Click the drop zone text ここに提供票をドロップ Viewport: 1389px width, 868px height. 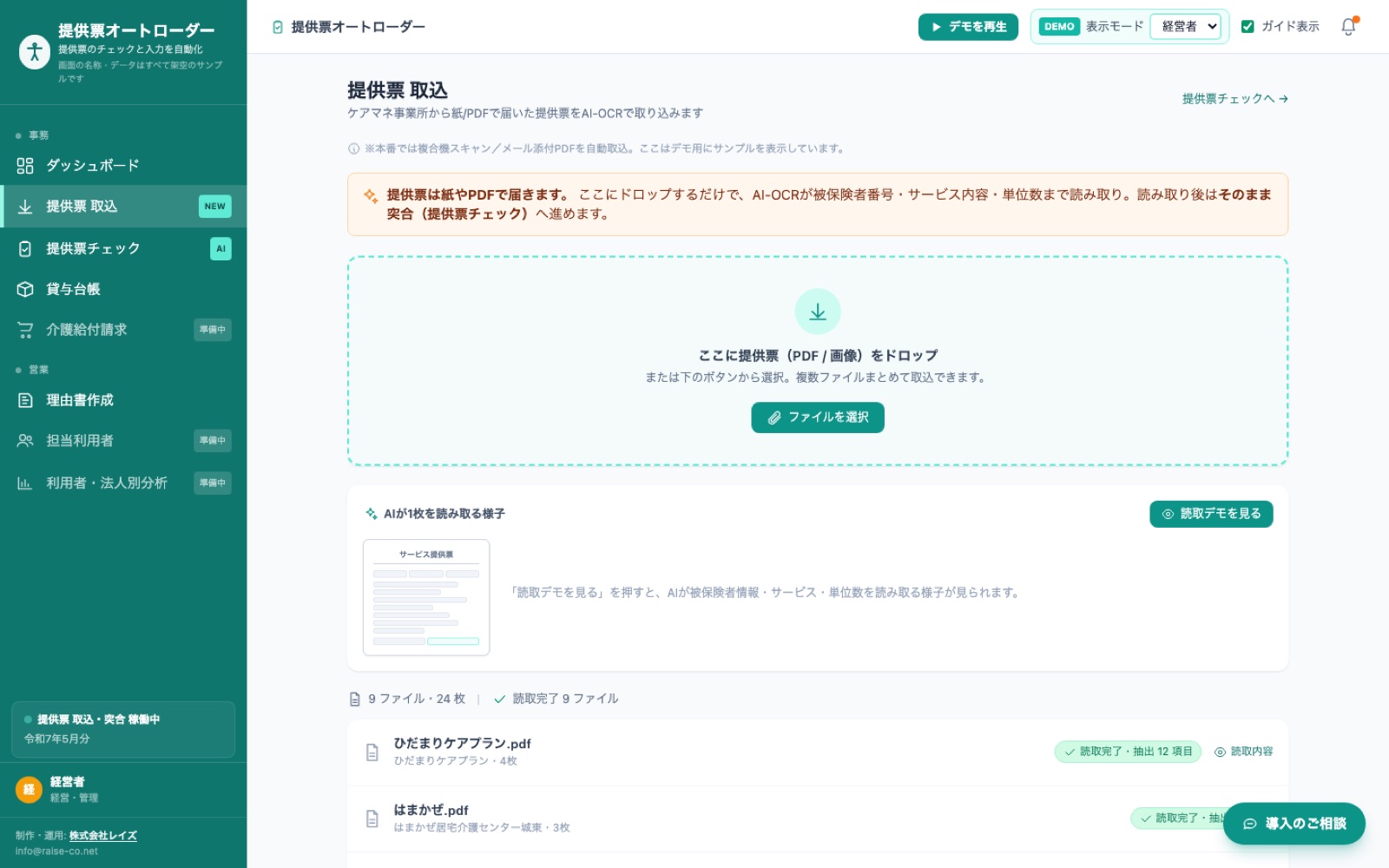coord(818,356)
